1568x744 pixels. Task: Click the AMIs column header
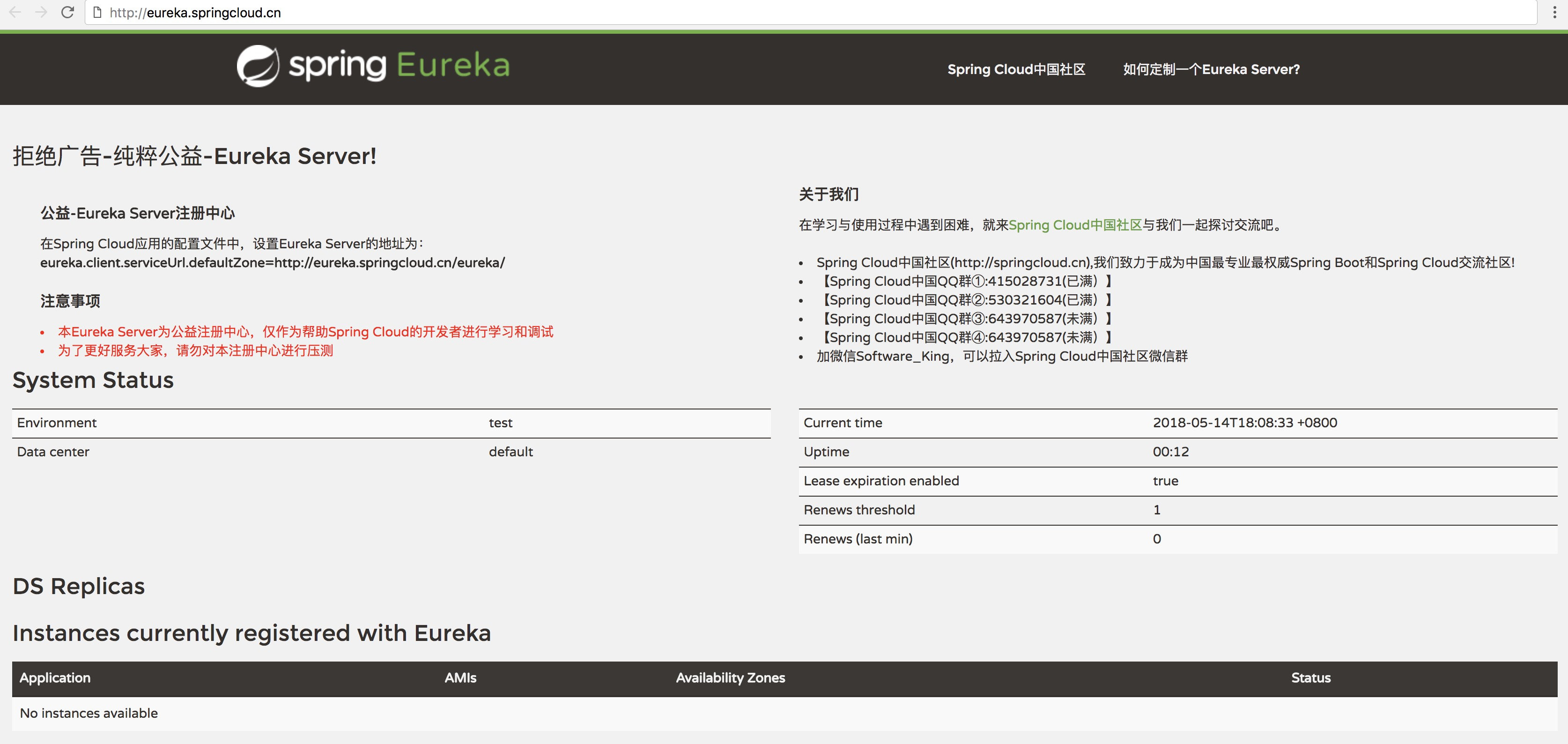460,677
